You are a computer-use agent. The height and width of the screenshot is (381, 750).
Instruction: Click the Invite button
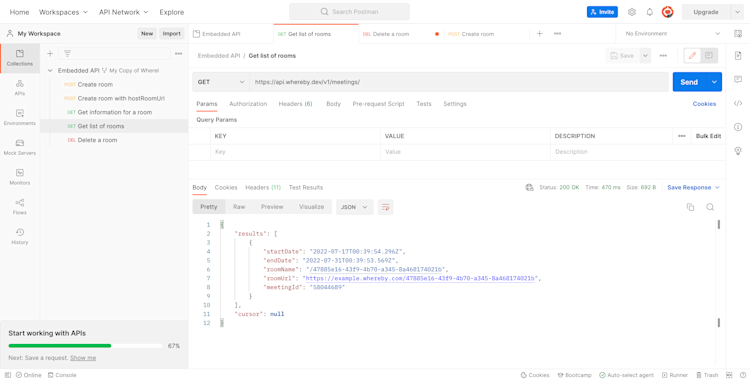pyautogui.click(x=602, y=12)
